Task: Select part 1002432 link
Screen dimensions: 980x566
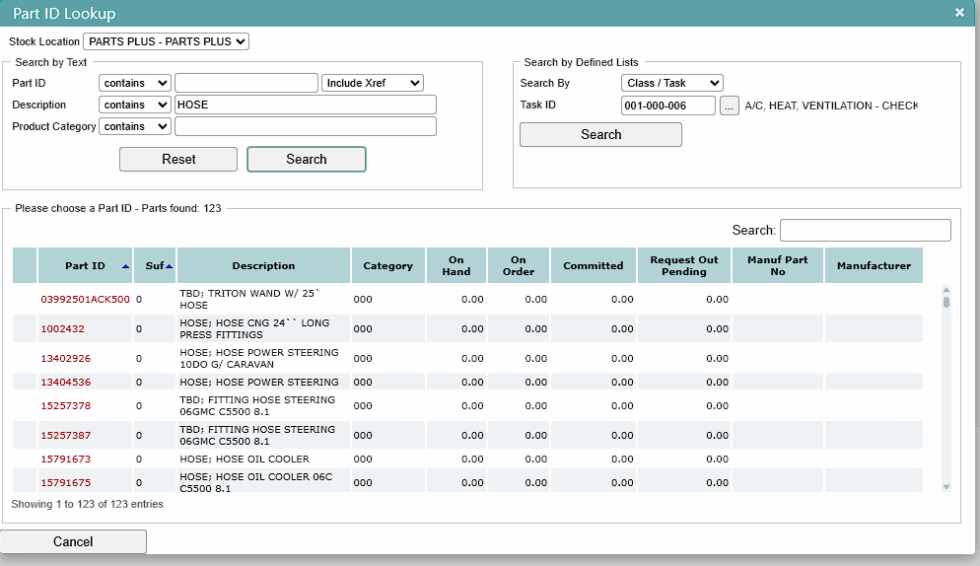Action: tap(62, 329)
